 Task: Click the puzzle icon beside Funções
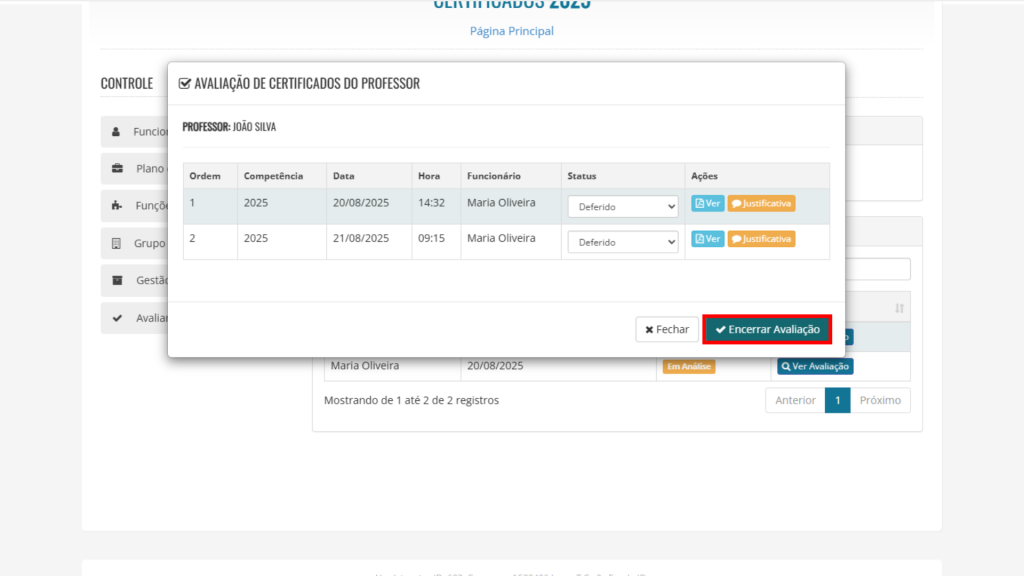click(x=116, y=206)
